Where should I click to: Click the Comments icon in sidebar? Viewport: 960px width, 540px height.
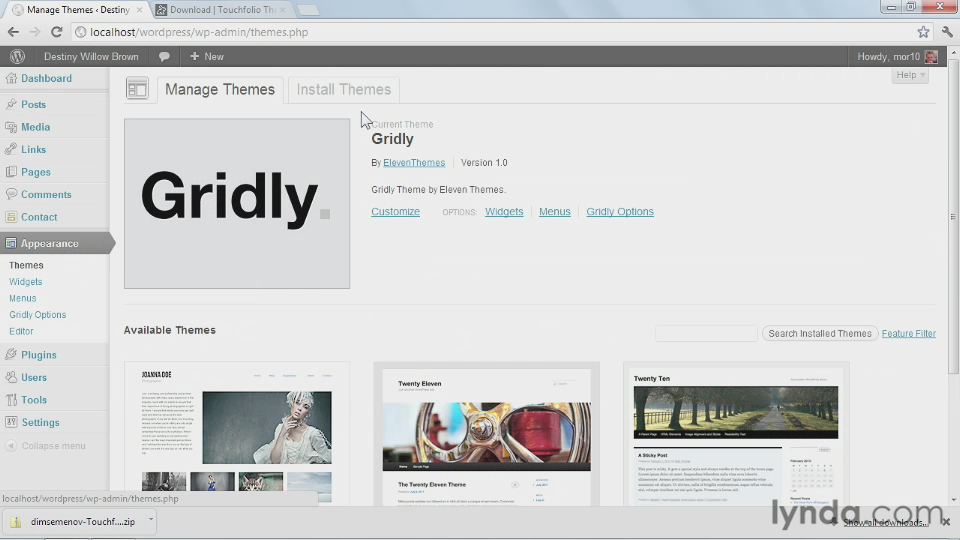coord(11,194)
